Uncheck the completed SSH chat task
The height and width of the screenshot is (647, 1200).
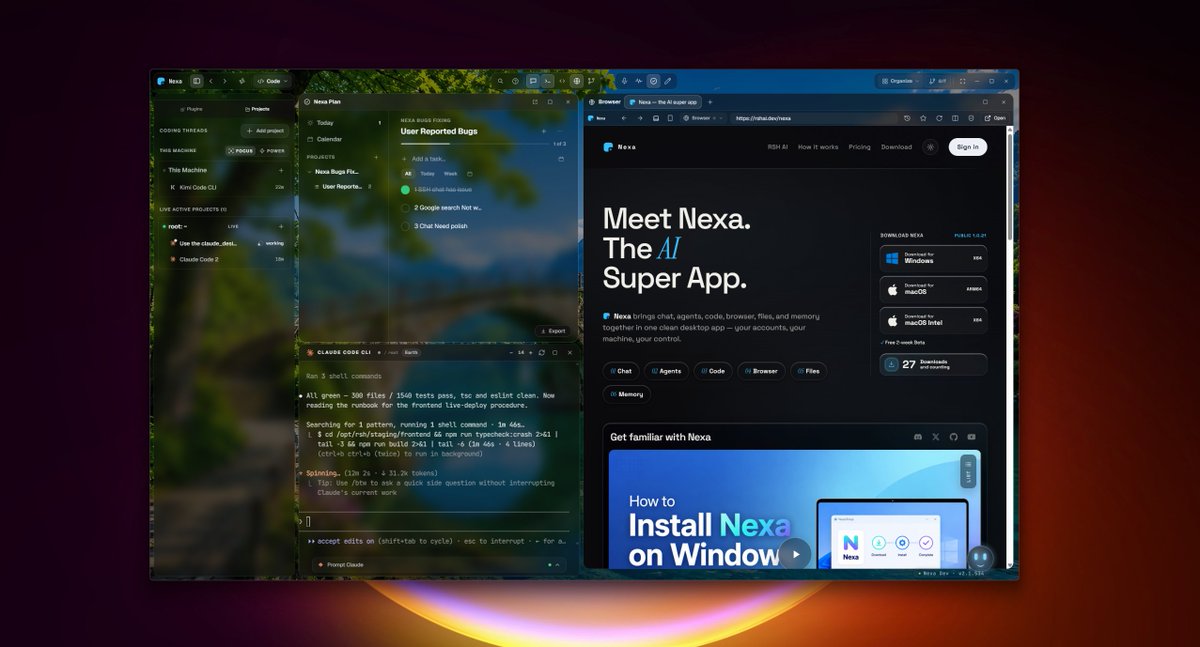[405, 190]
